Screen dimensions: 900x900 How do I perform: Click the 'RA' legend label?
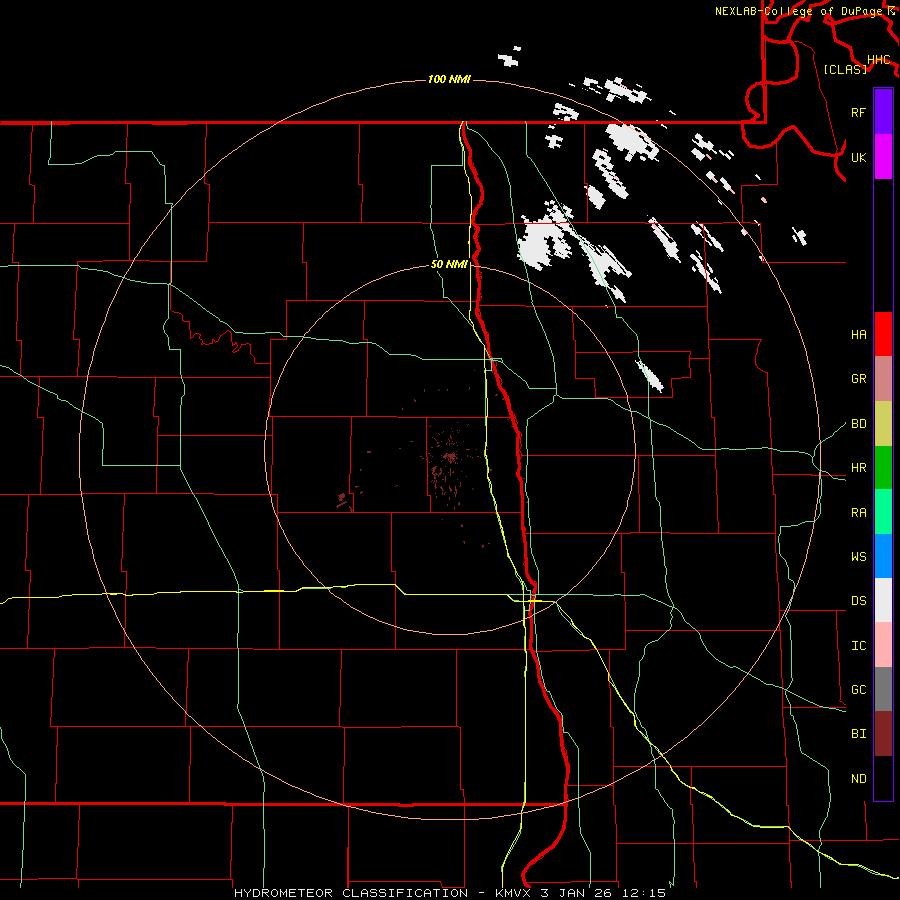tap(858, 513)
